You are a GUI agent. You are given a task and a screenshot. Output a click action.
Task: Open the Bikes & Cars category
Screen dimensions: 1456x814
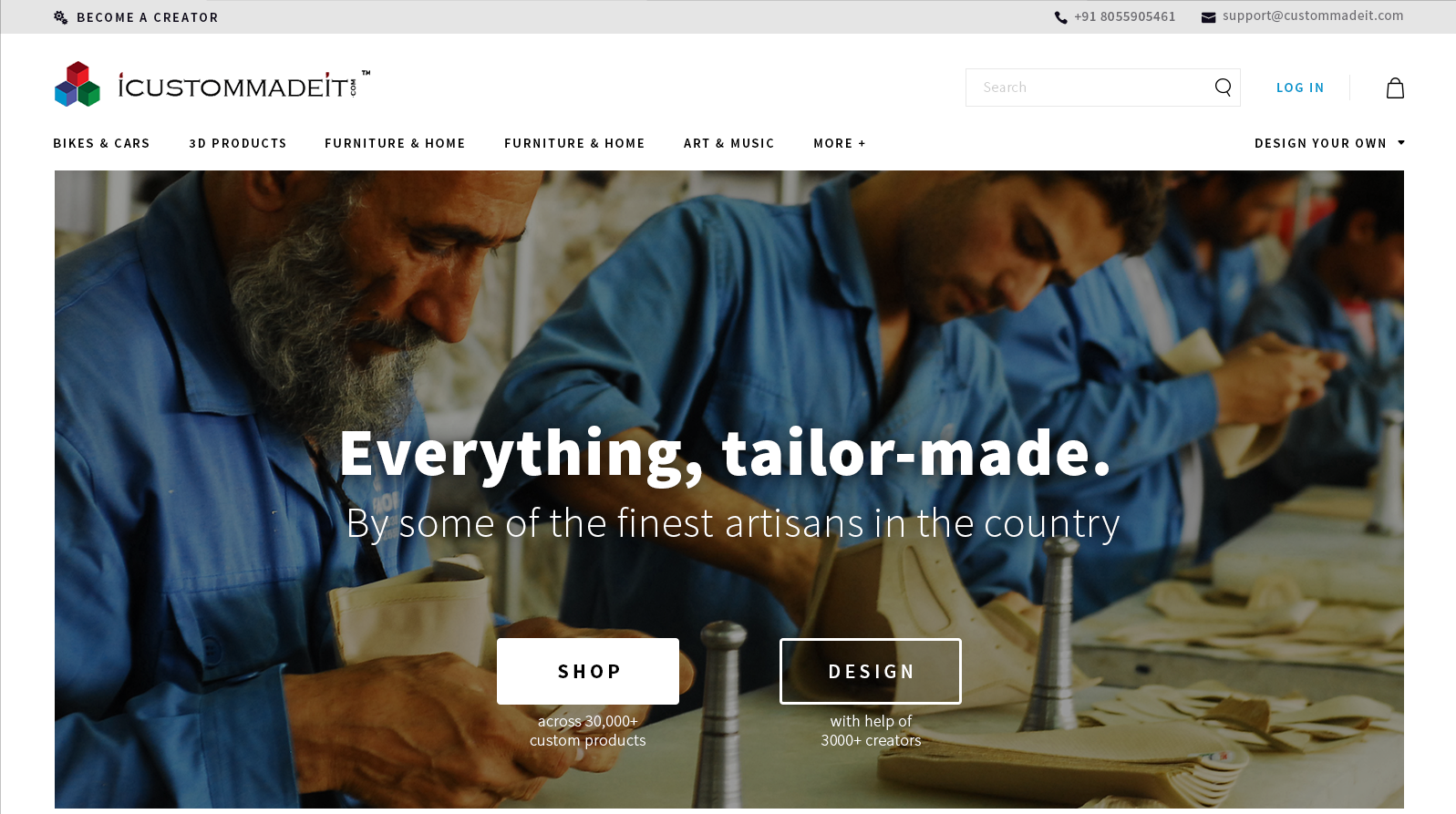tap(101, 143)
